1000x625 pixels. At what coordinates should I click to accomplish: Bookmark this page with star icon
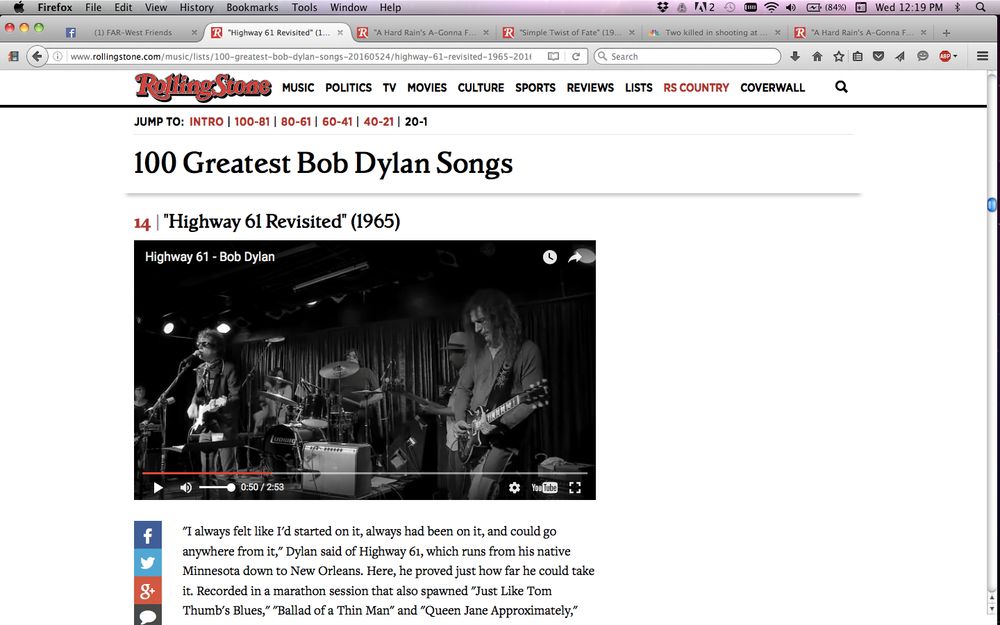839,56
